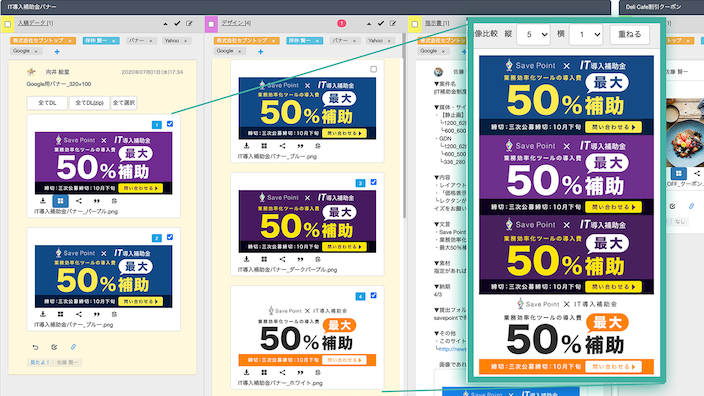Click the blue plus to add a tag in the デザイン column

[260, 52]
